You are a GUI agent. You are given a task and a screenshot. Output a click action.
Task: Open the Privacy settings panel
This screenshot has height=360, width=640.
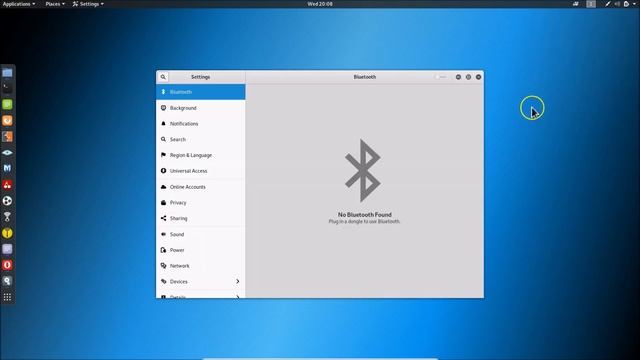coord(200,202)
